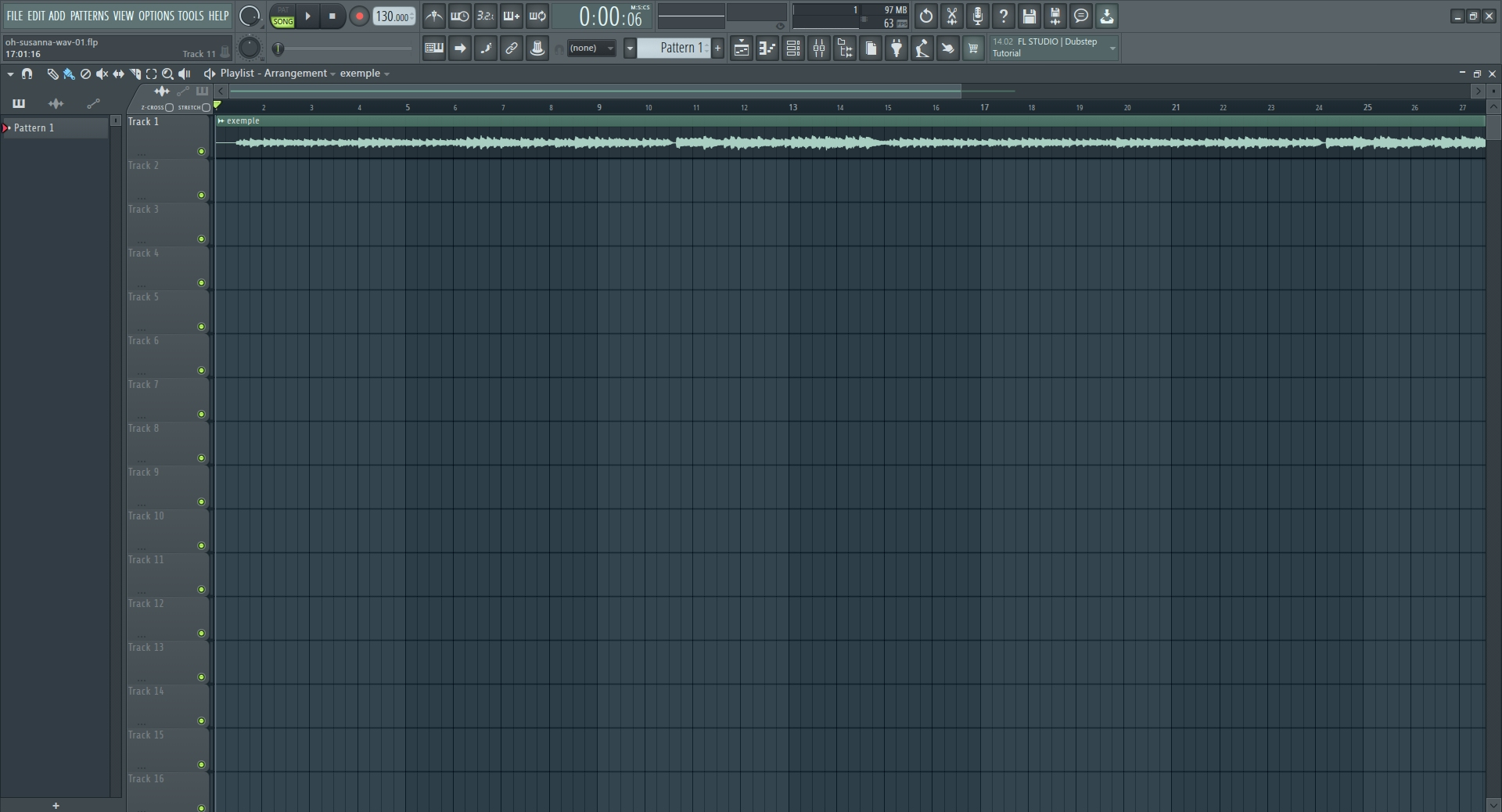Open Playlist options menu arrow
This screenshot has width=1502, height=812.
10,74
